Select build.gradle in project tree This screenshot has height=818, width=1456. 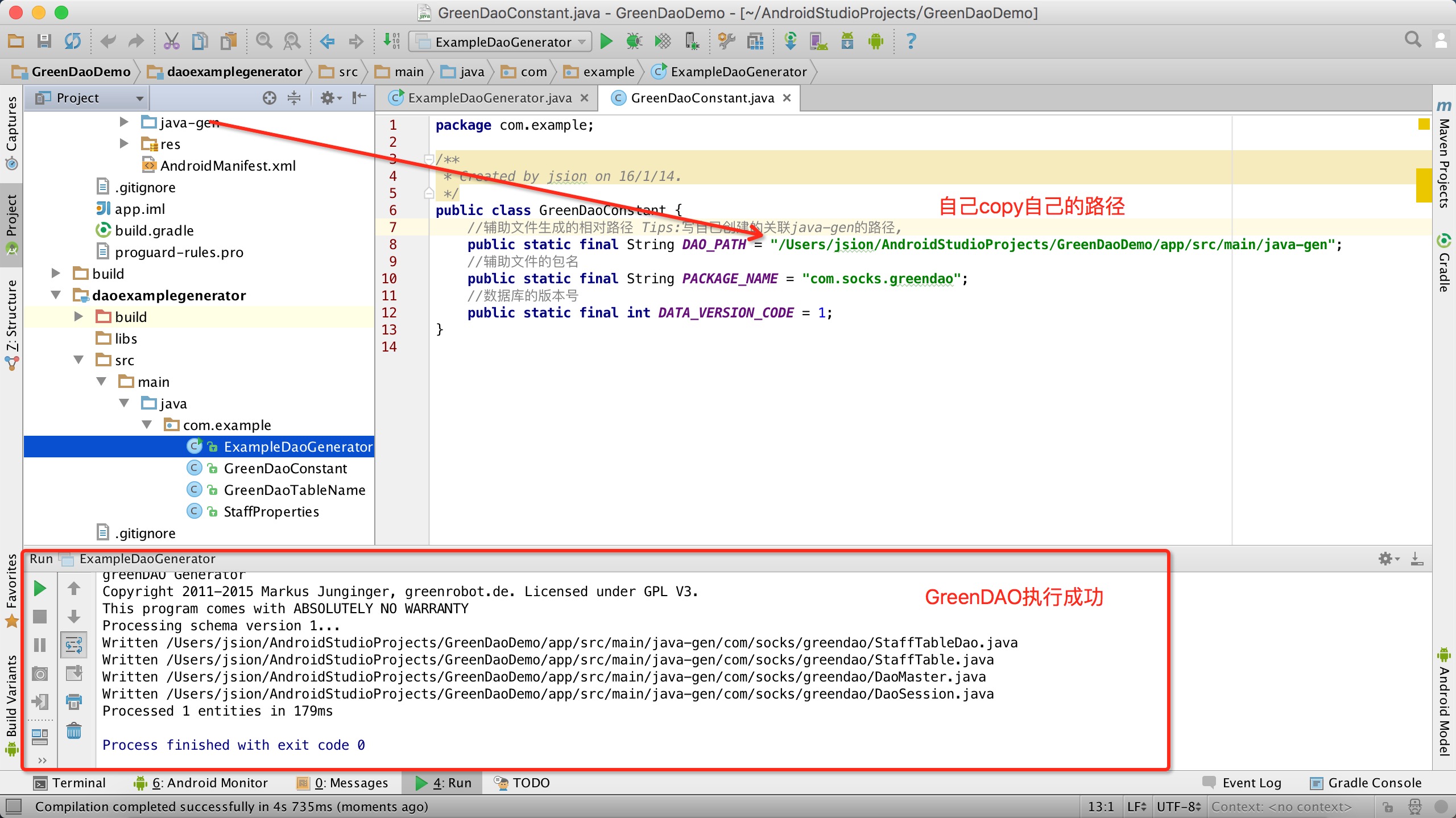[x=154, y=230]
